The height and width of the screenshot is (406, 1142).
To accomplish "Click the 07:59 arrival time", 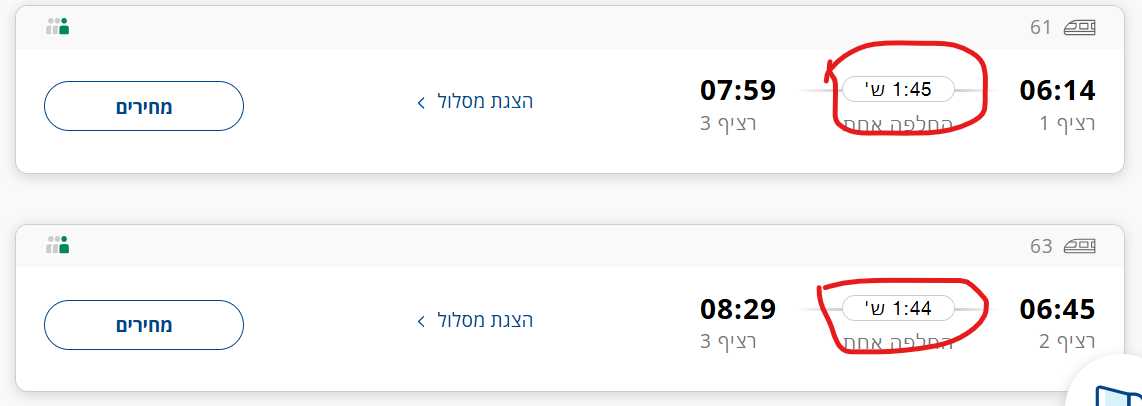I will coord(738,90).
